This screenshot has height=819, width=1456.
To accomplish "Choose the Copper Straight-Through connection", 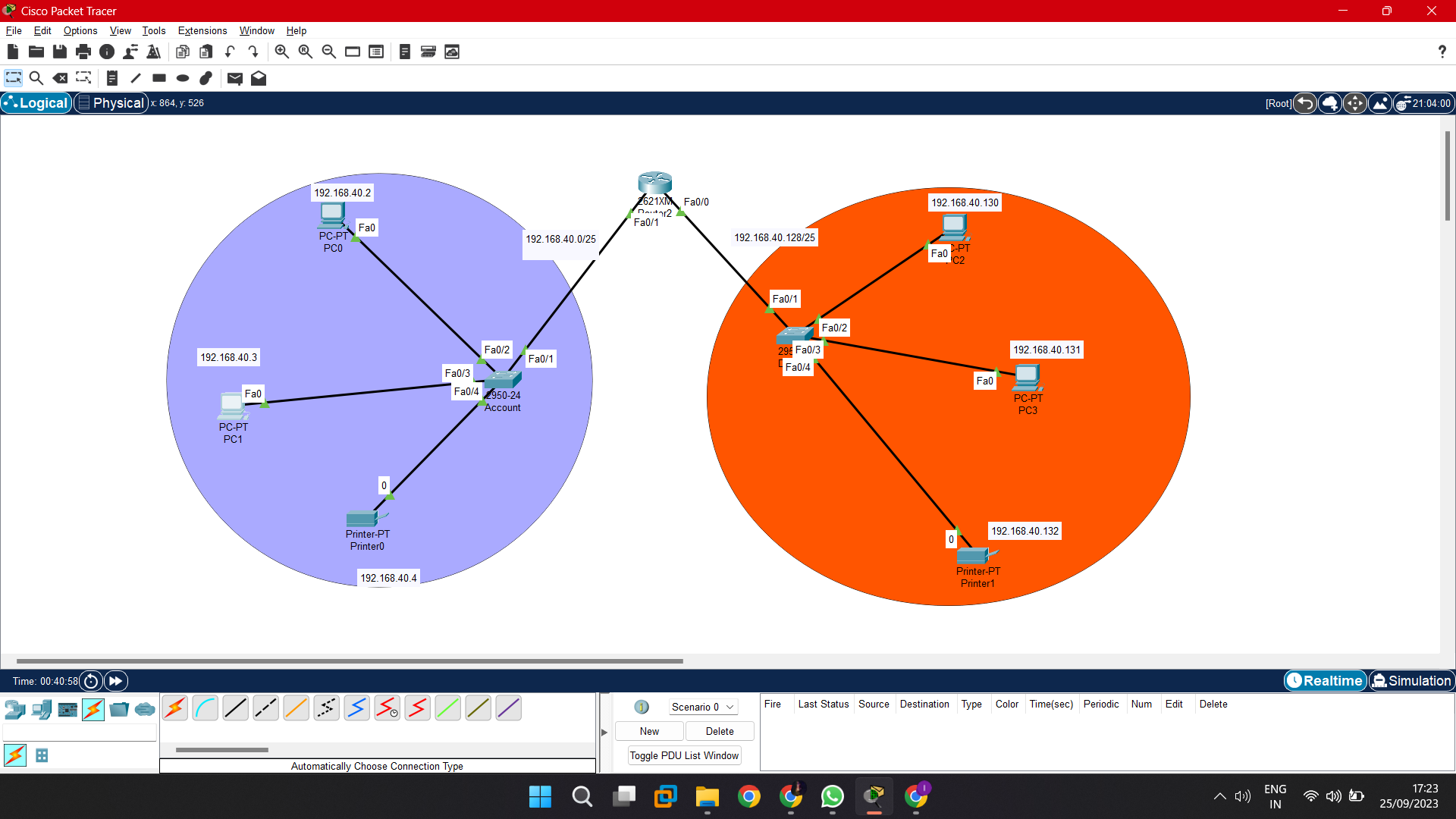I will 235,708.
